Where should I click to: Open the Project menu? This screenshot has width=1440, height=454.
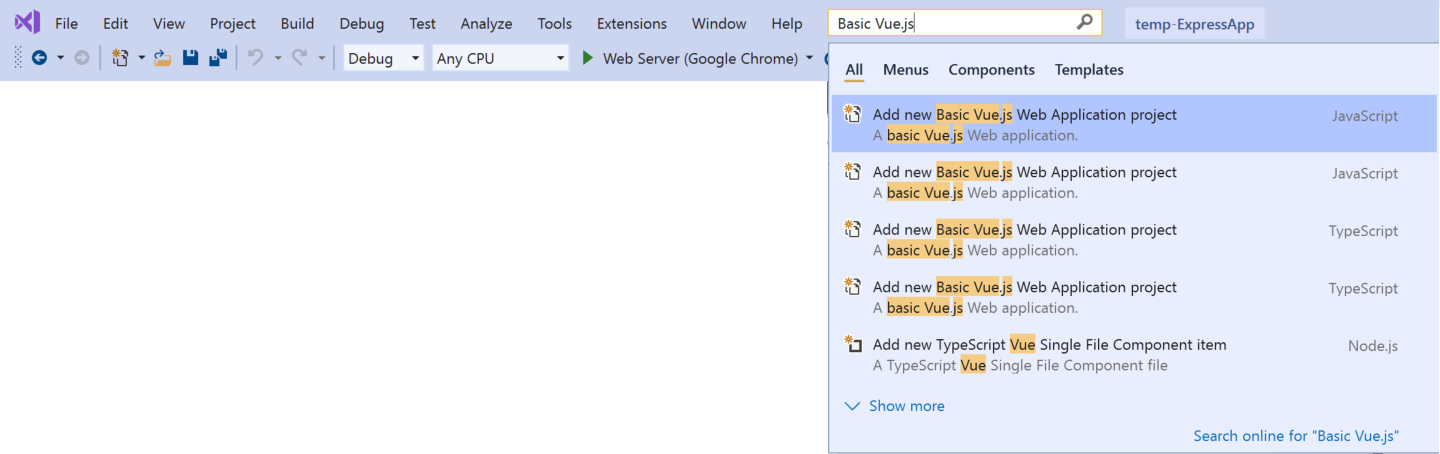[x=233, y=23]
